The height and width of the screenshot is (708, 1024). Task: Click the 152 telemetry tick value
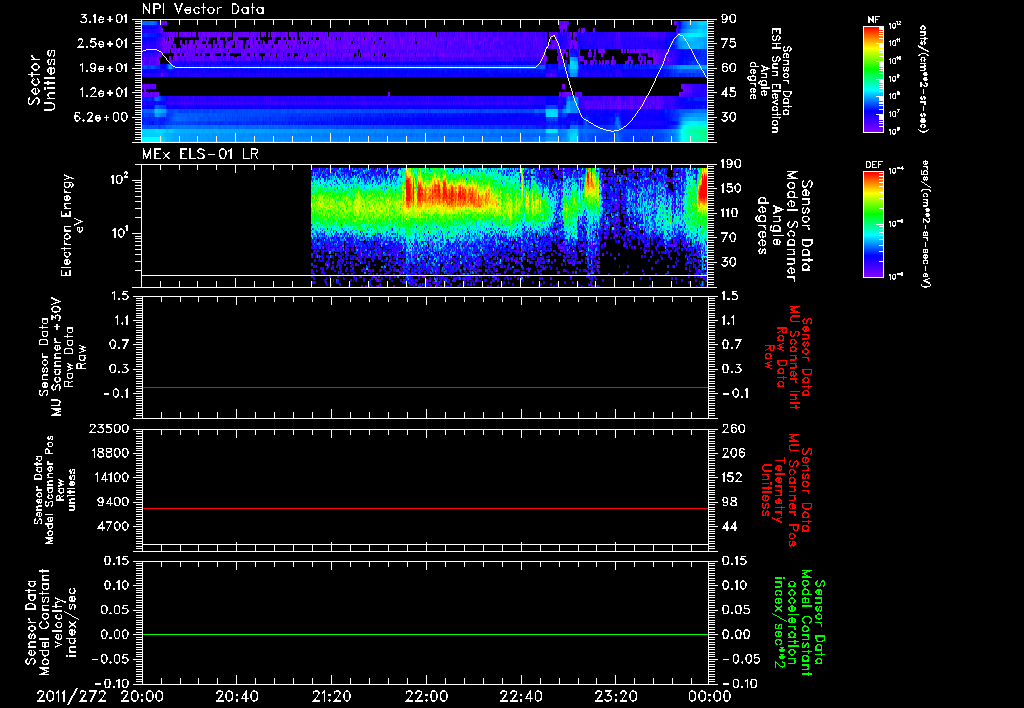[732, 477]
